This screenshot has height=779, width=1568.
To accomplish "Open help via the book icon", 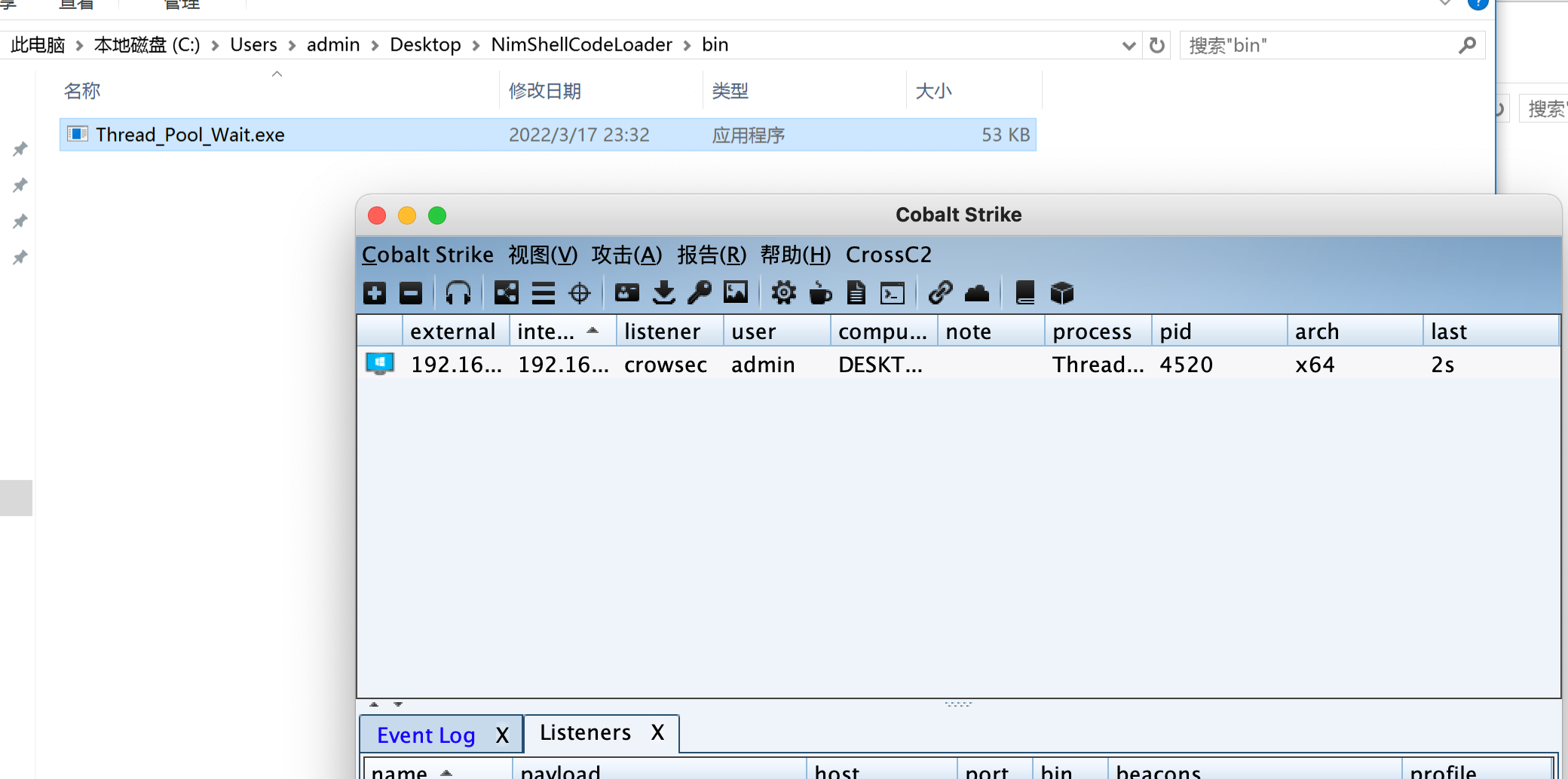I will coord(1025,293).
